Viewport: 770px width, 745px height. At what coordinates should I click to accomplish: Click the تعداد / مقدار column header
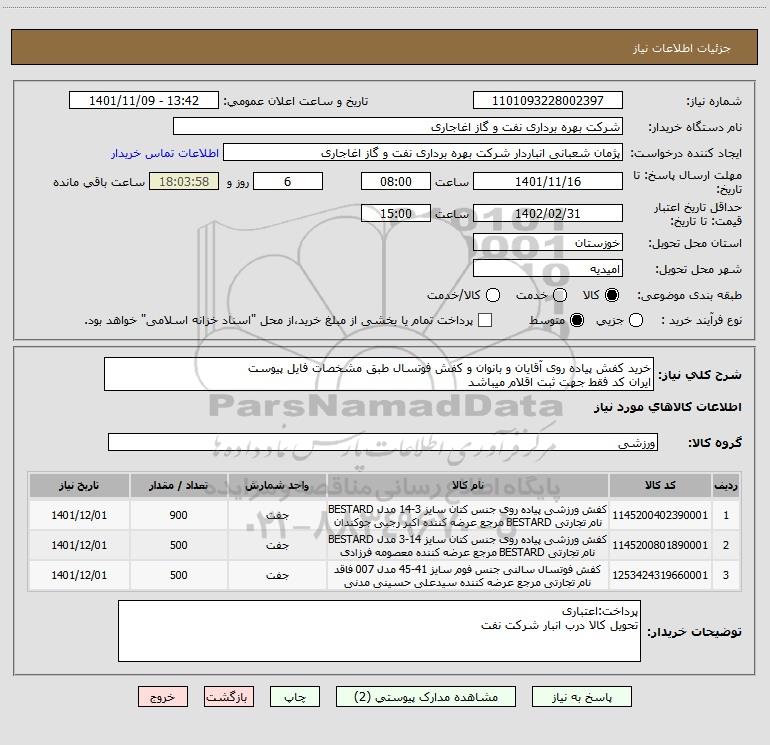click(178, 485)
